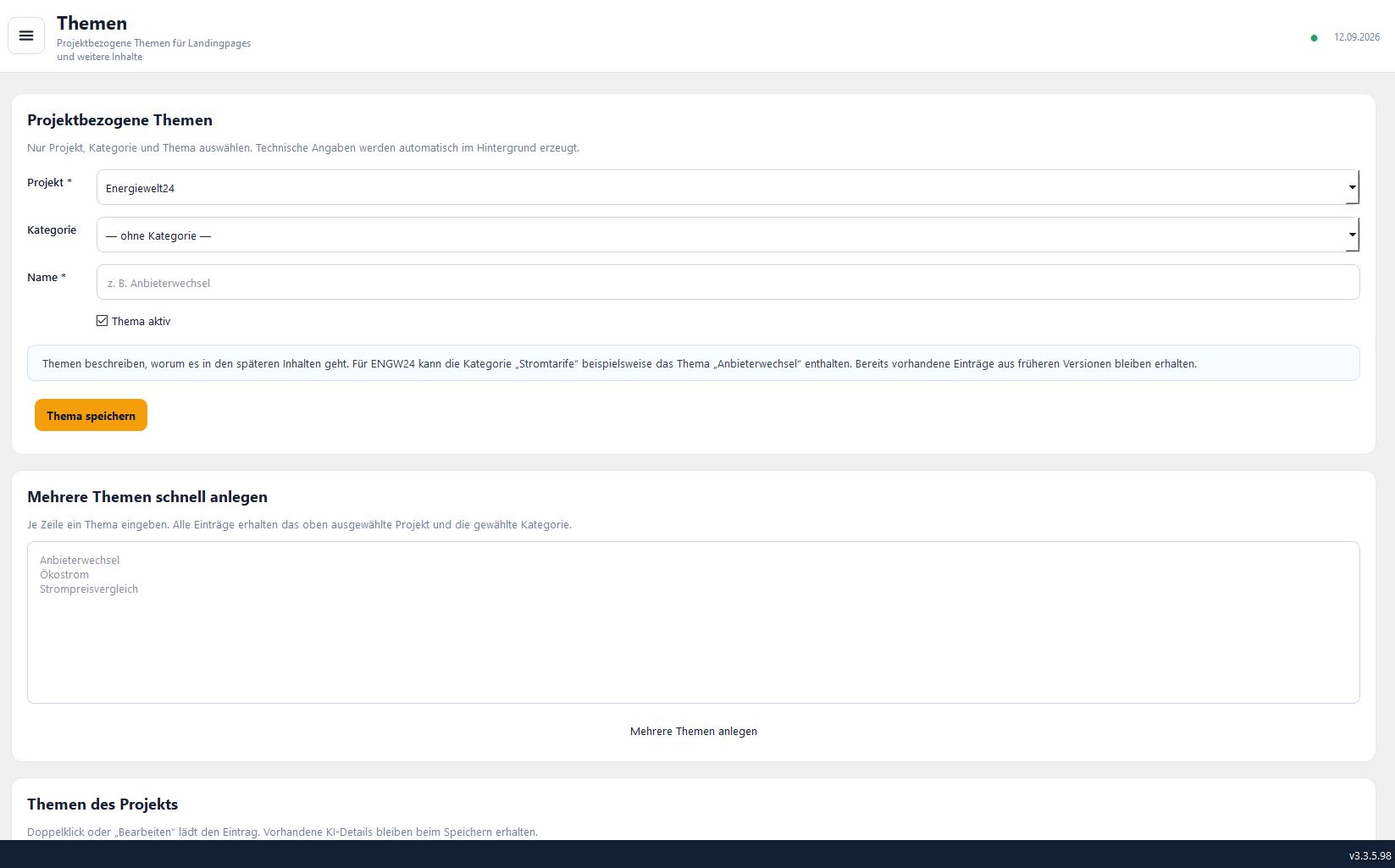The image size is (1395, 868).
Task: Click the hint starting with Je Zeile ein Thema
Action: (299, 524)
